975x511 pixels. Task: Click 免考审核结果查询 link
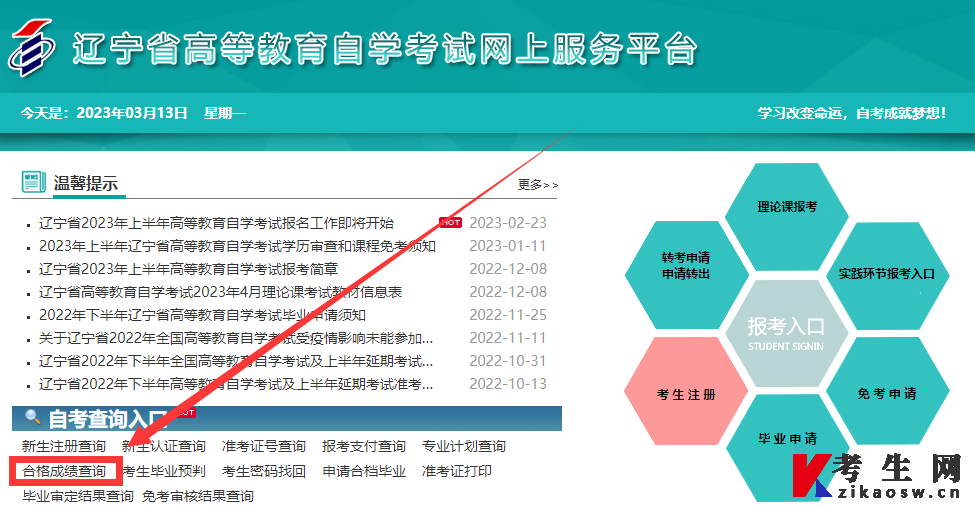[x=198, y=496]
